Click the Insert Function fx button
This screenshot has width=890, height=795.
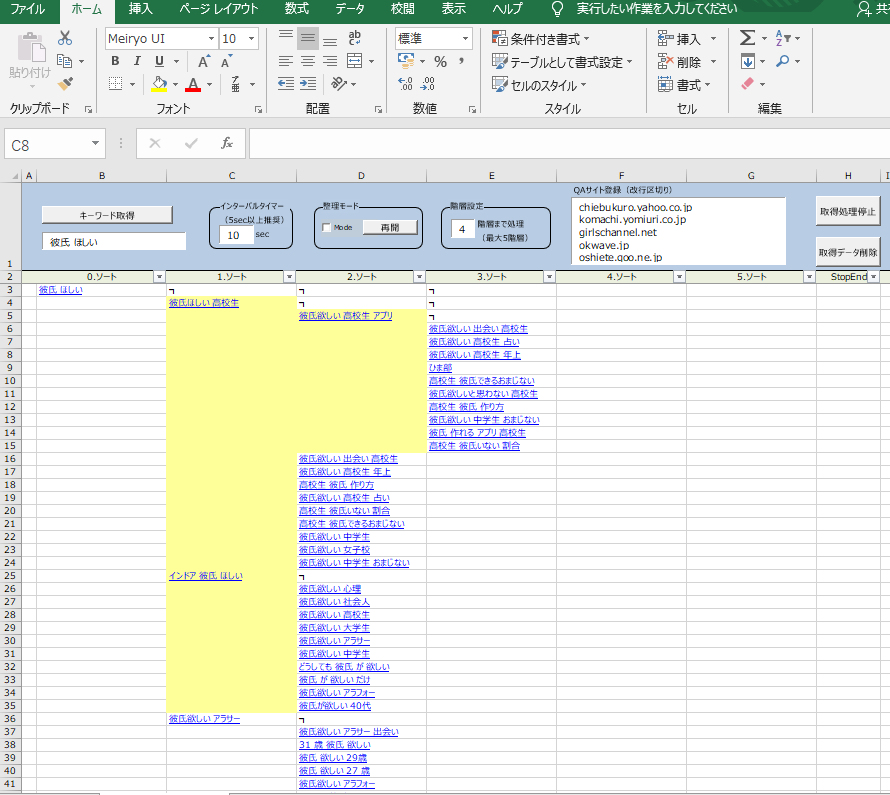tap(226, 144)
